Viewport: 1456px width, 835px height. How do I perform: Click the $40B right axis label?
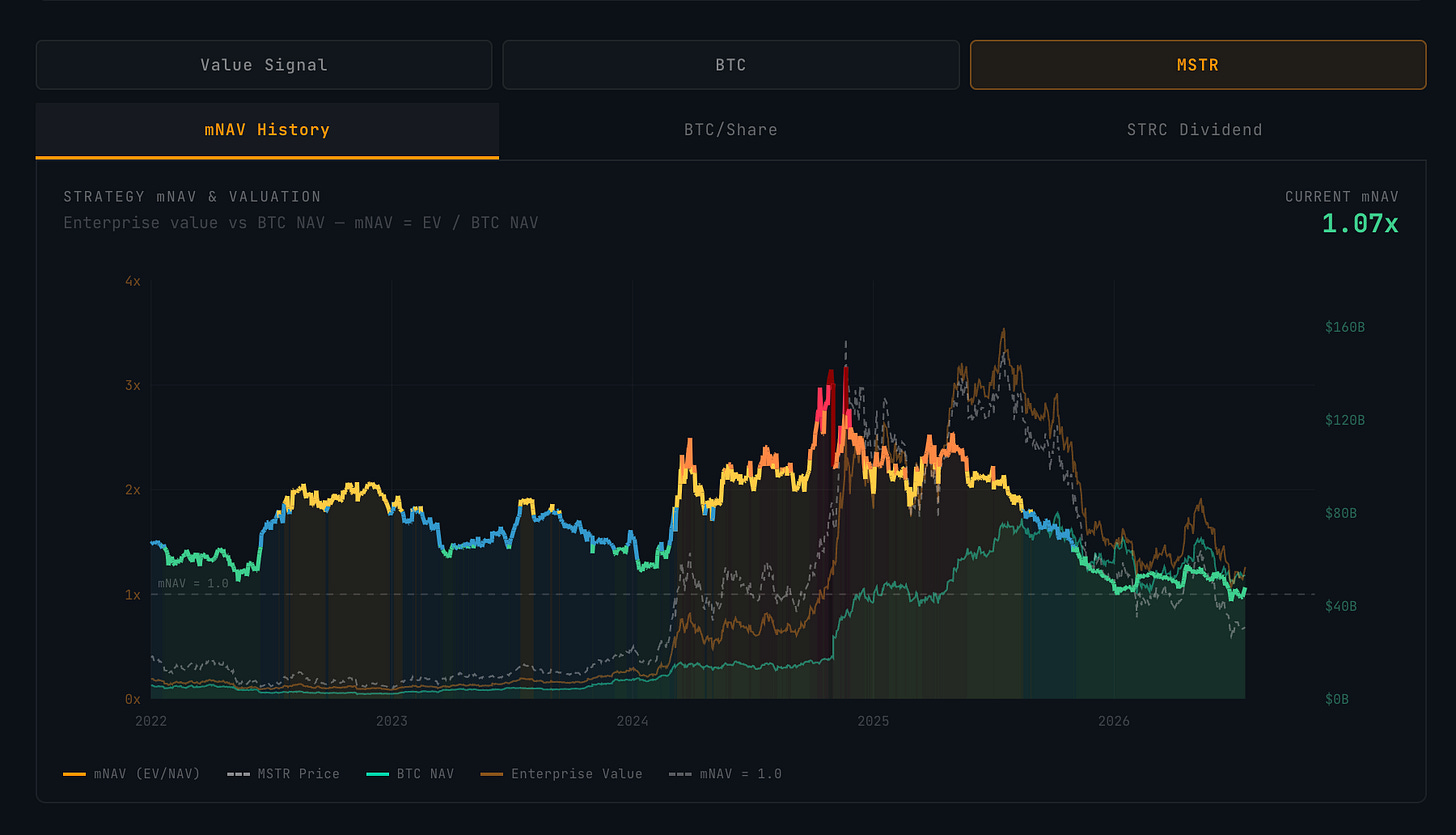(x=1341, y=606)
